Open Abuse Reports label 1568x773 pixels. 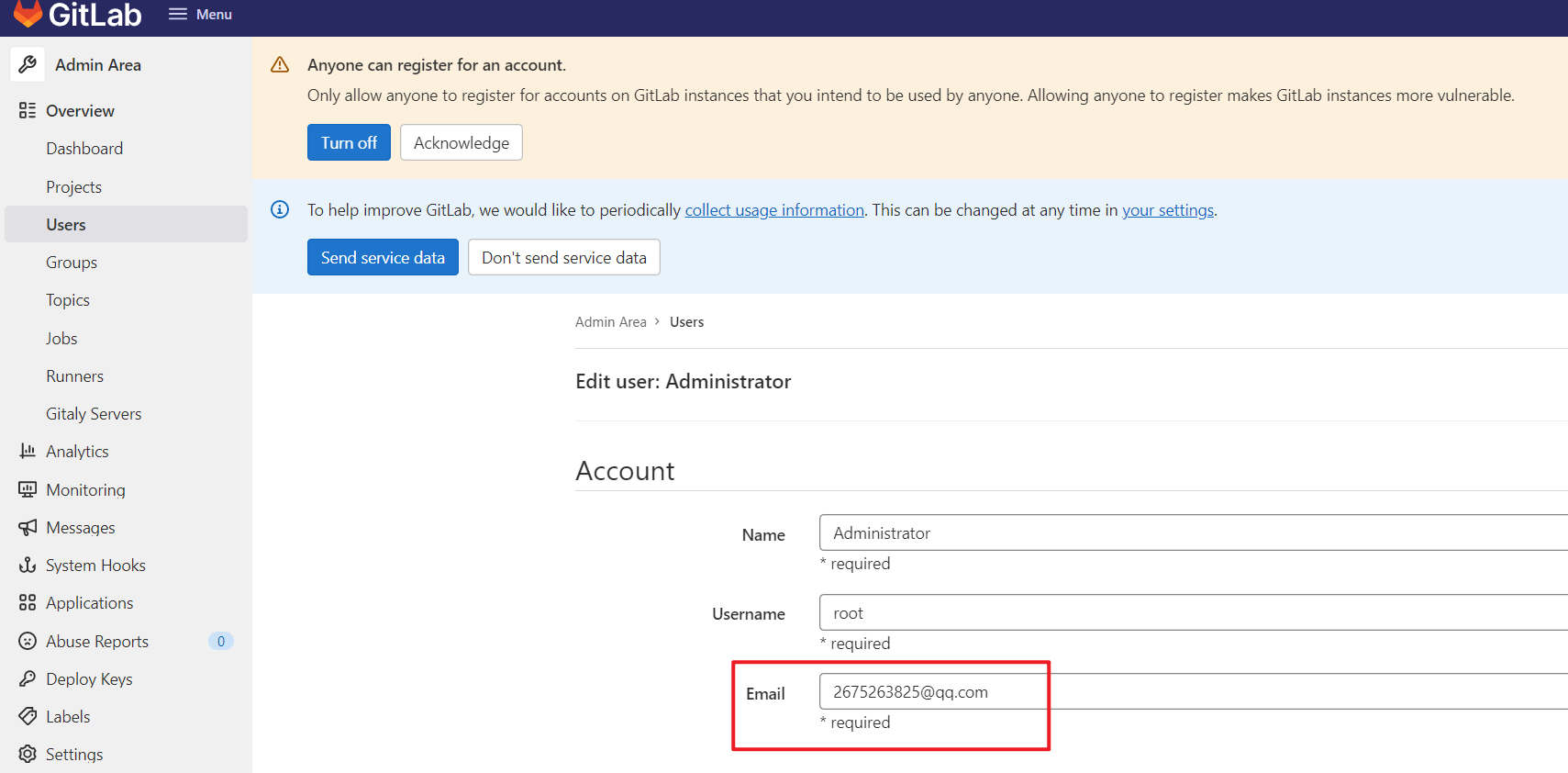point(97,641)
